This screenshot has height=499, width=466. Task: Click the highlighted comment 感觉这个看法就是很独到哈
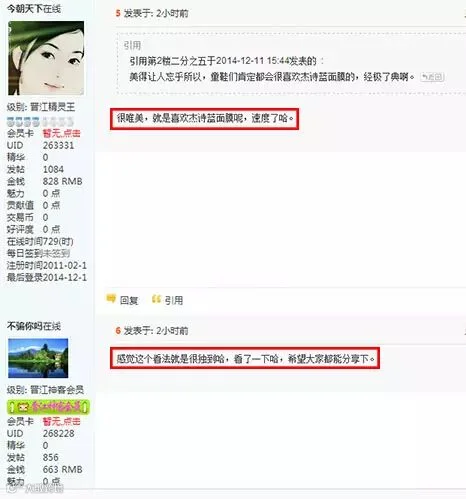(x=245, y=358)
